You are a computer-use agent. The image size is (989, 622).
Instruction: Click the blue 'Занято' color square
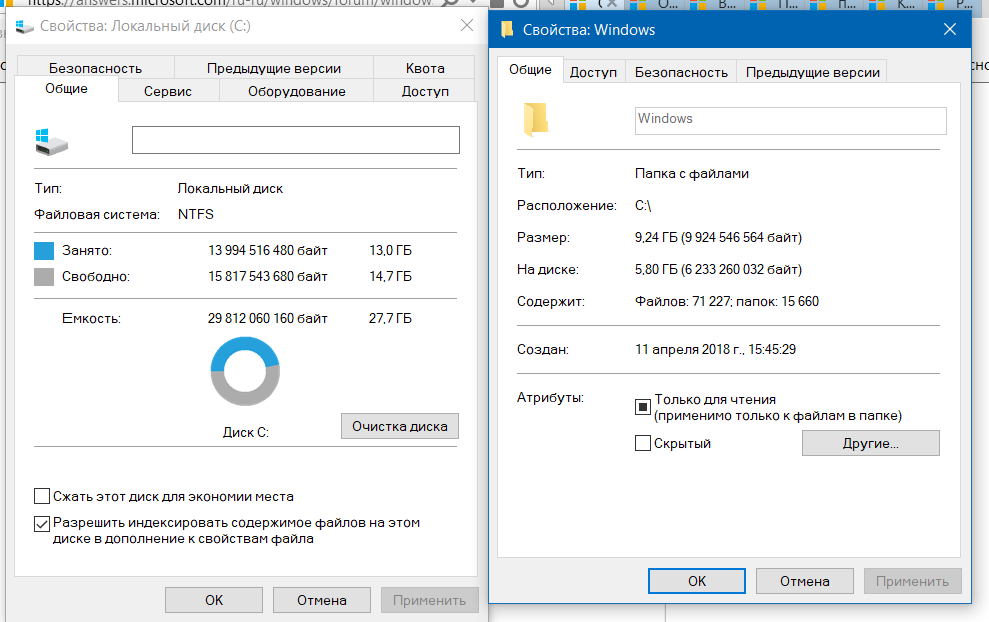coord(44,250)
